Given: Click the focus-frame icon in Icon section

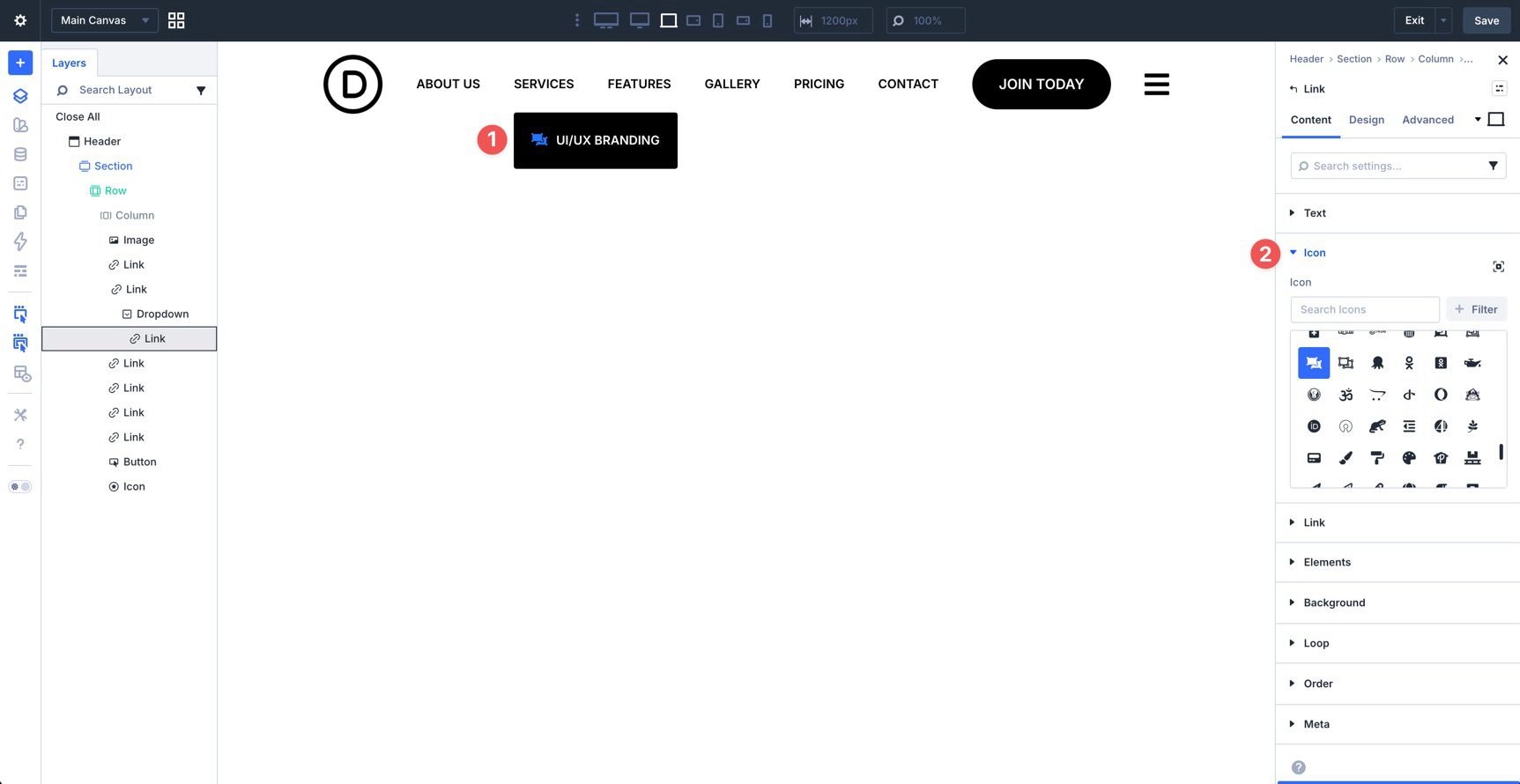Looking at the screenshot, I should click(x=1498, y=267).
